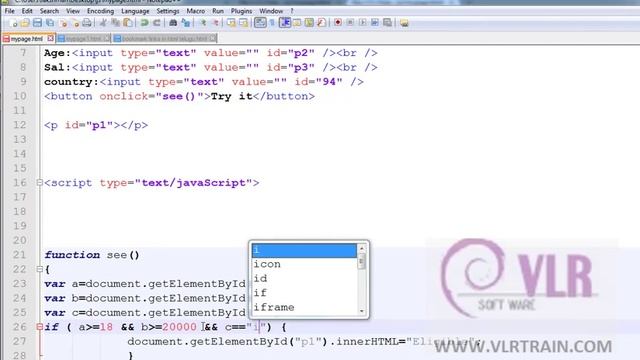Open the Search menu
640x360 pixels.
click(49, 11)
